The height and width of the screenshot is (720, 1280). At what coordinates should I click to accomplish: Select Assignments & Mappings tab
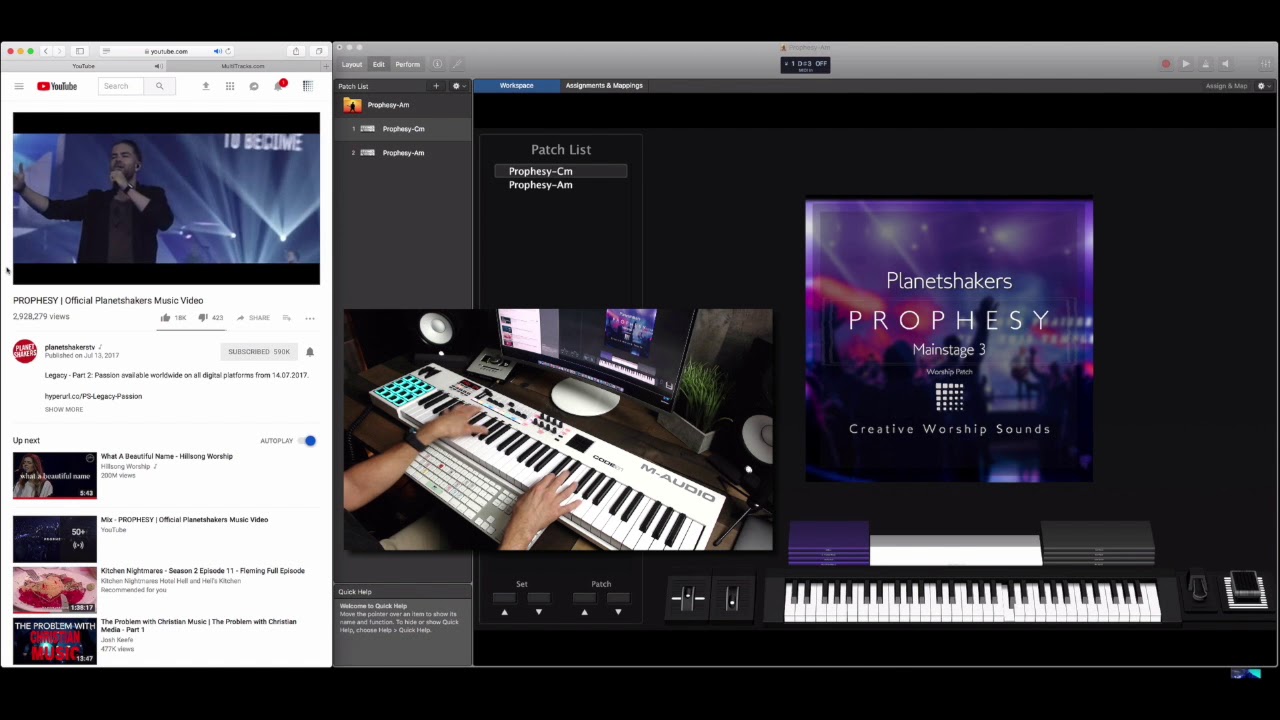(604, 86)
